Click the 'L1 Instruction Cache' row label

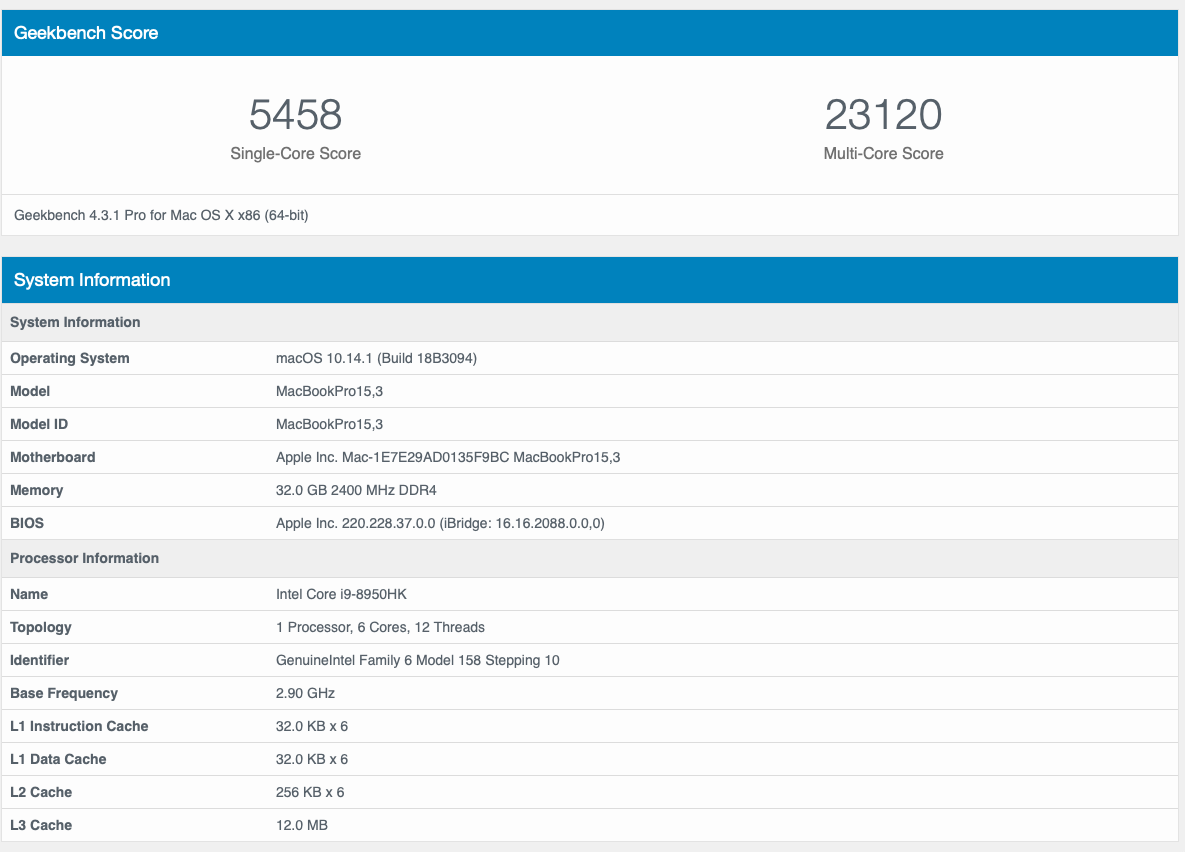click(x=79, y=727)
